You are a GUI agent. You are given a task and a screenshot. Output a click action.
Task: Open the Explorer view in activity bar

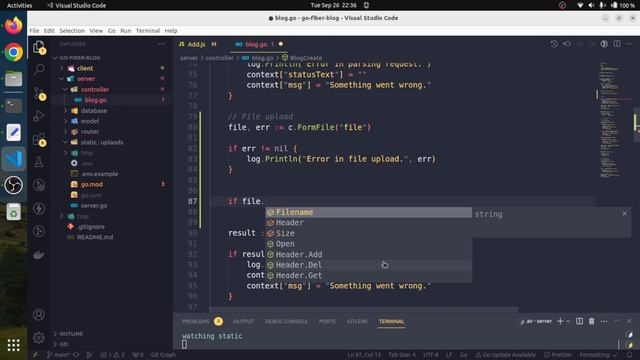[x=39, y=47]
